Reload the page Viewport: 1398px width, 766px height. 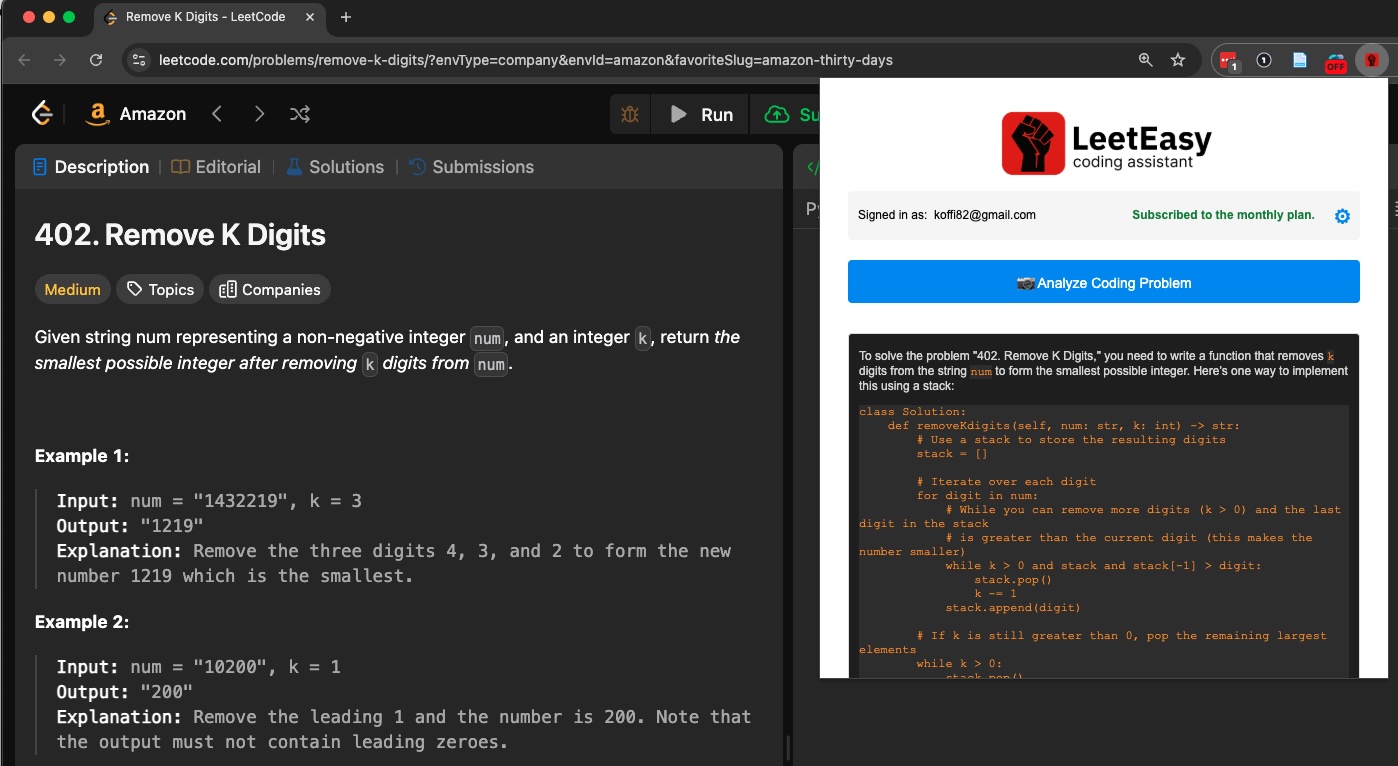click(x=96, y=60)
